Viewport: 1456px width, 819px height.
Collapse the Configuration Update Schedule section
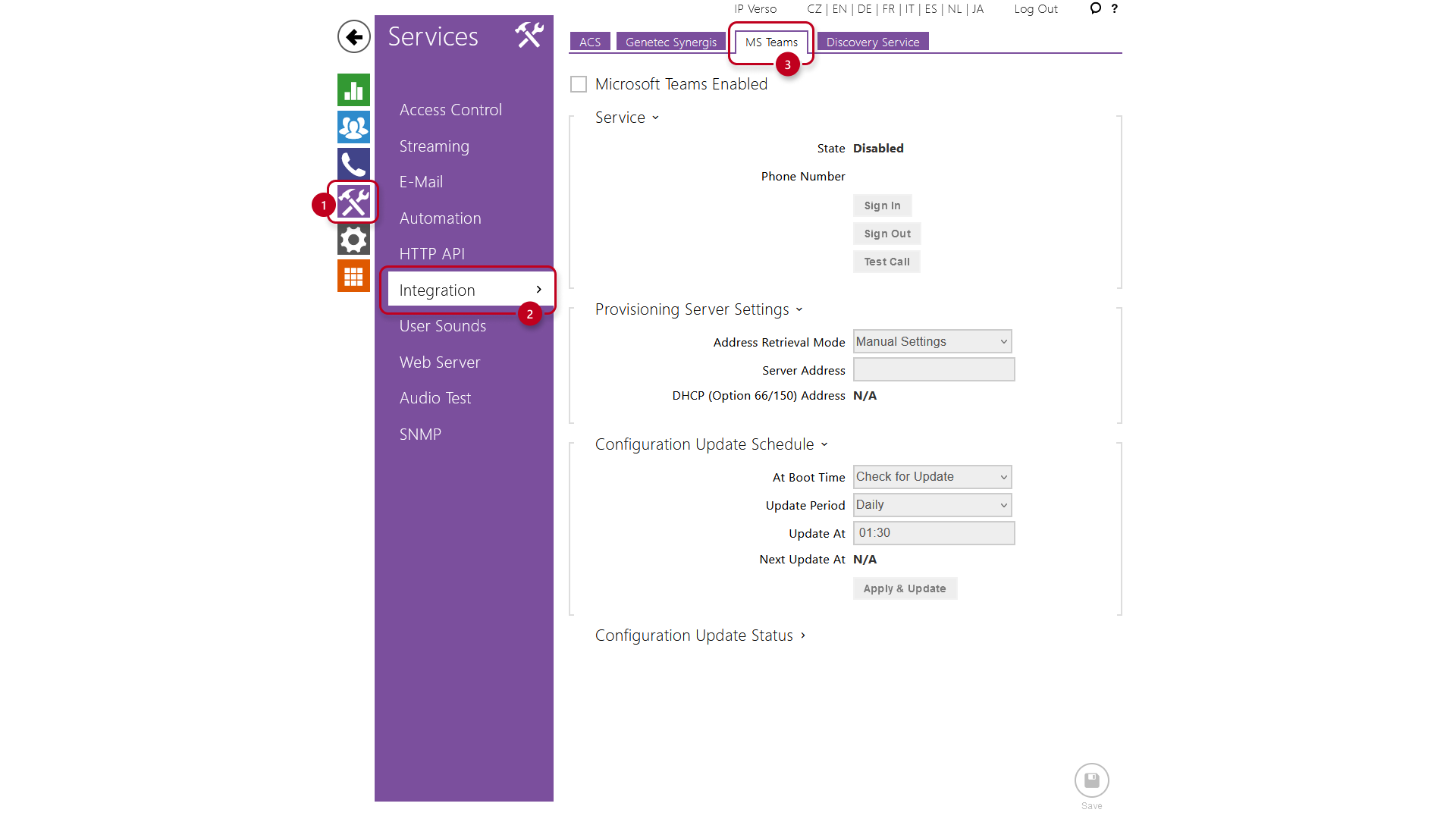[711, 444]
